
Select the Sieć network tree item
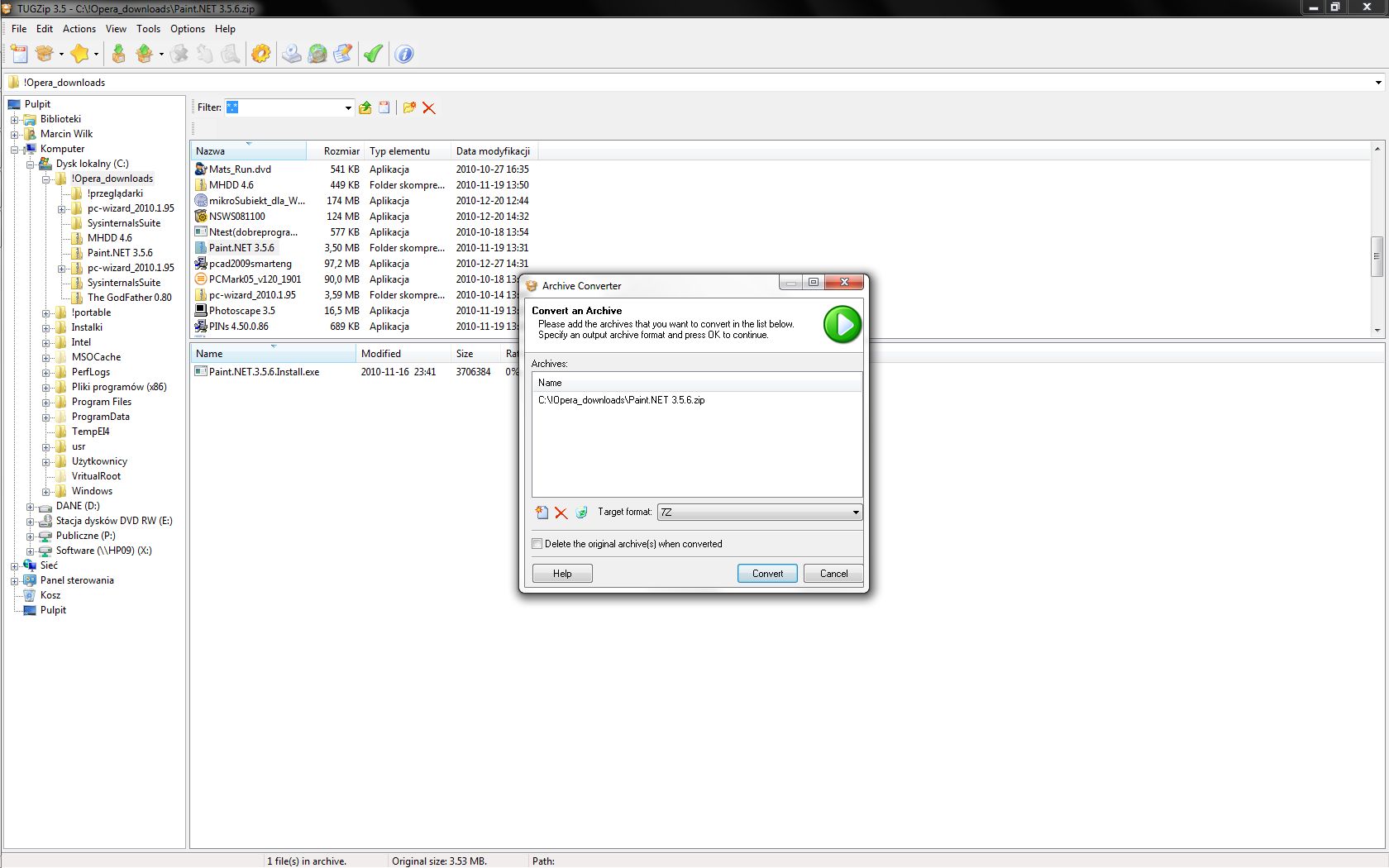(49, 565)
